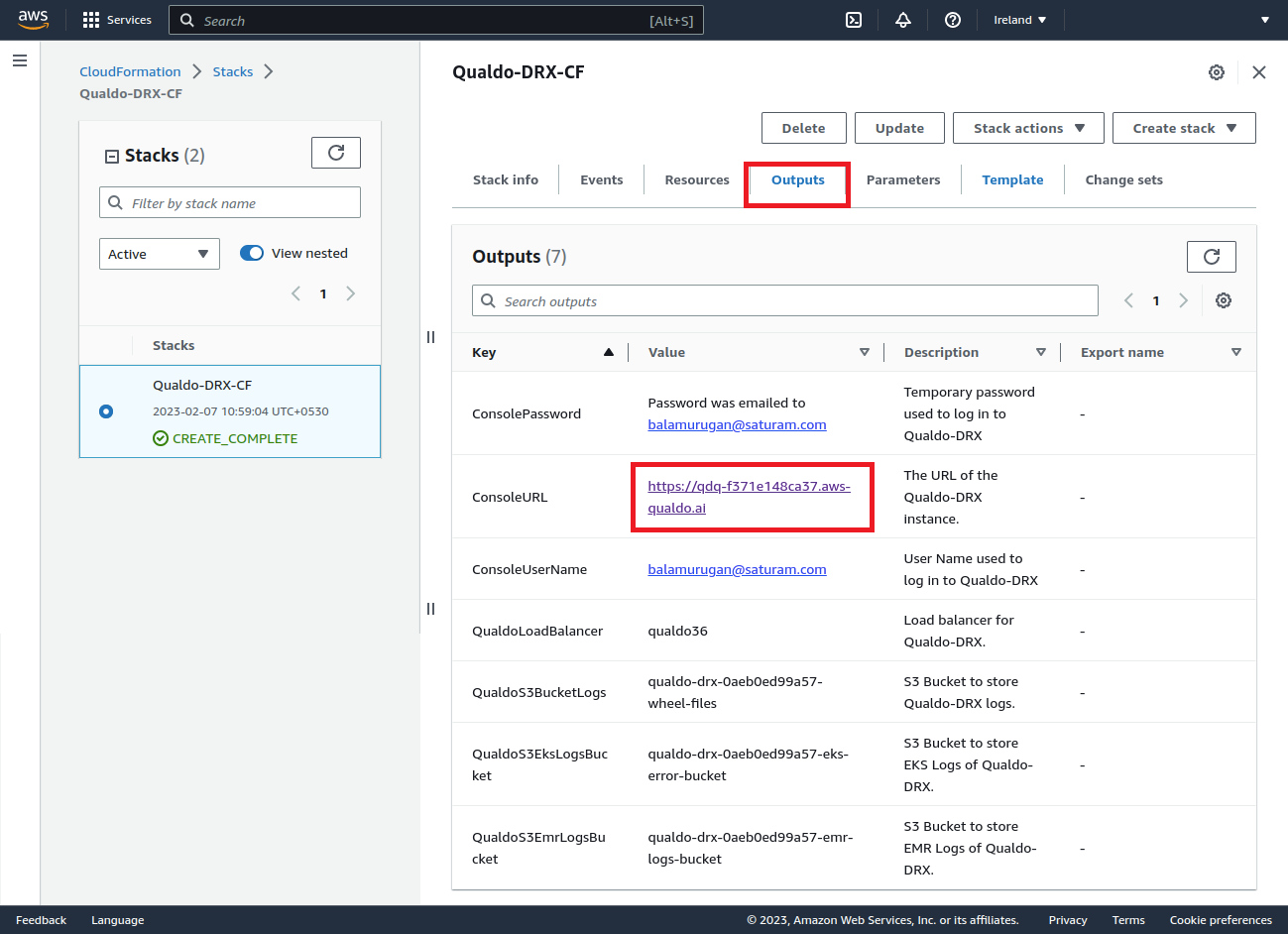Open the Create stack dropdown
1288x934 pixels.
click(1184, 128)
